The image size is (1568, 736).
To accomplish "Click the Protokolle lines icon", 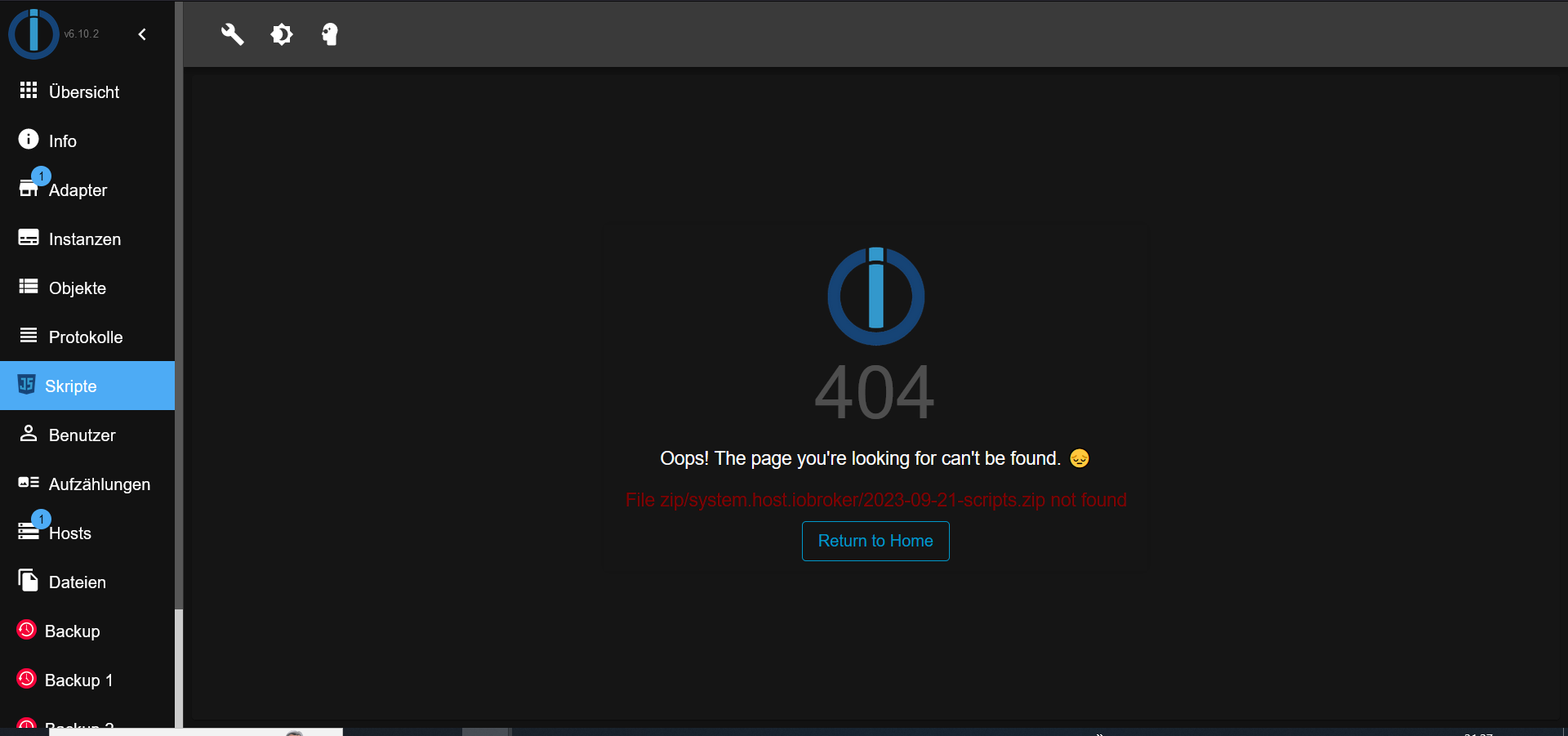I will pyautogui.click(x=29, y=335).
